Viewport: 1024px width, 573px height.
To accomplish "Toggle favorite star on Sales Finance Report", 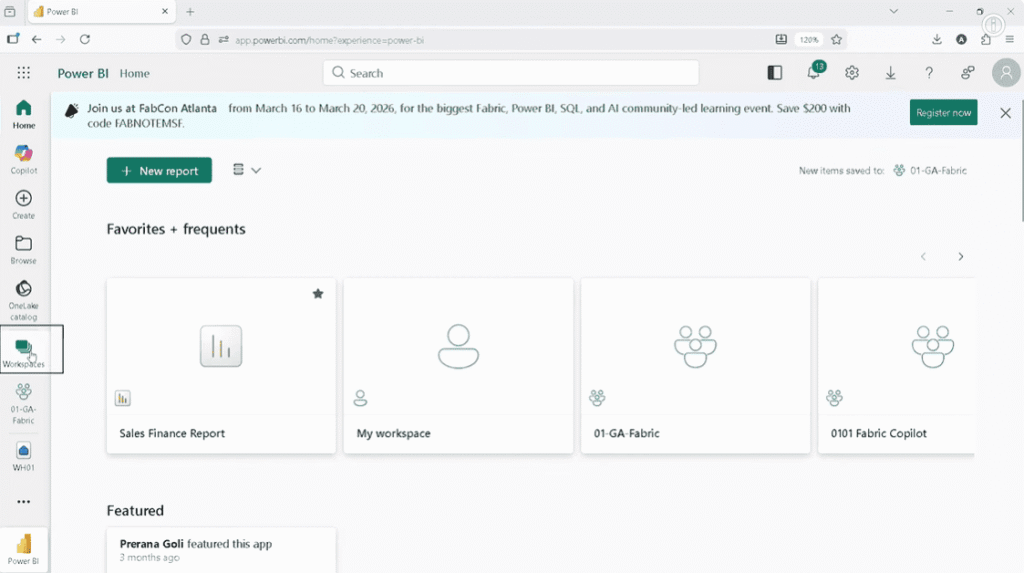I will coord(318,294).
